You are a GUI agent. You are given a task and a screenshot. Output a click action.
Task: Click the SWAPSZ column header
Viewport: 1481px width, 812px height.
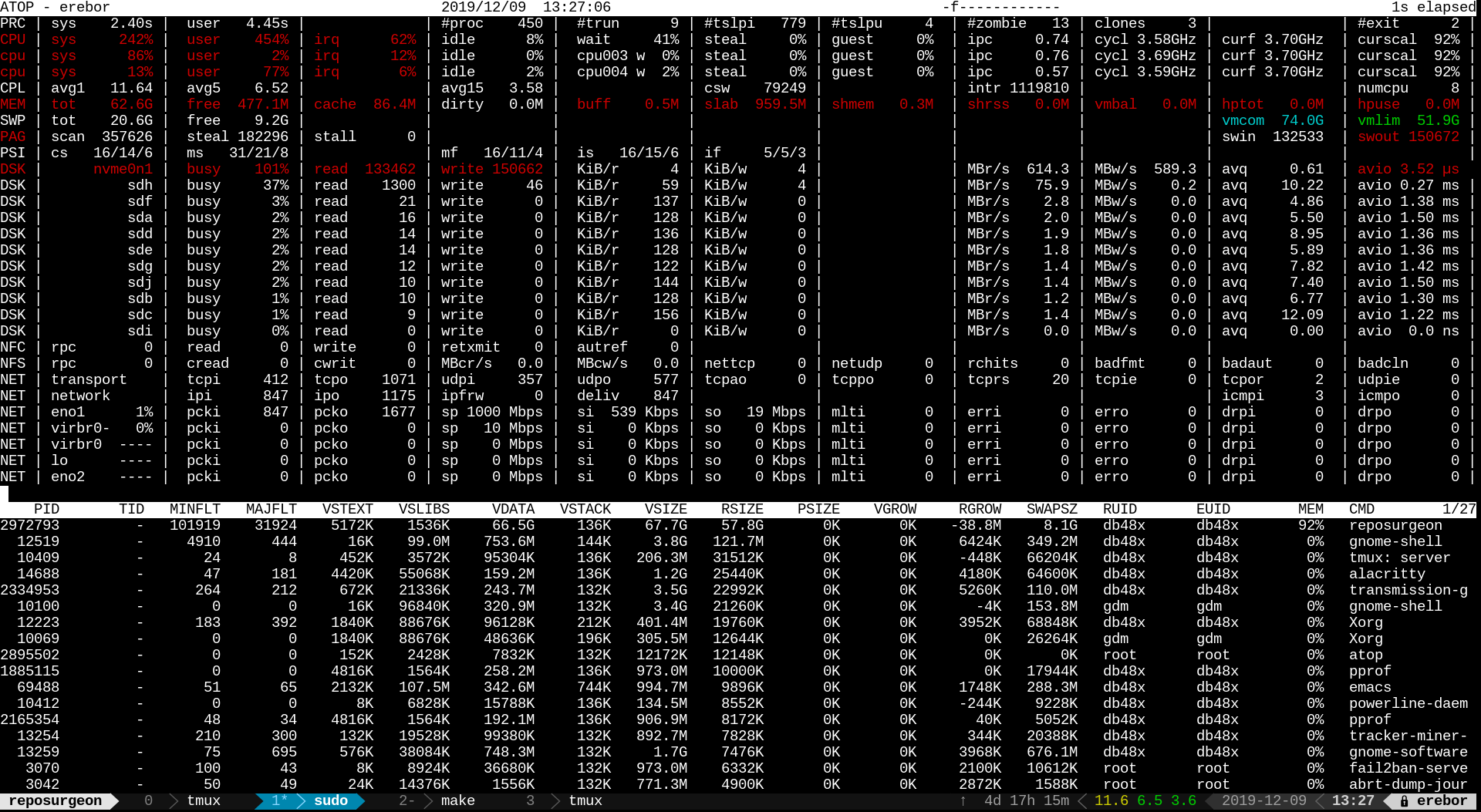pyautogui.click(x=1052, y=510)
